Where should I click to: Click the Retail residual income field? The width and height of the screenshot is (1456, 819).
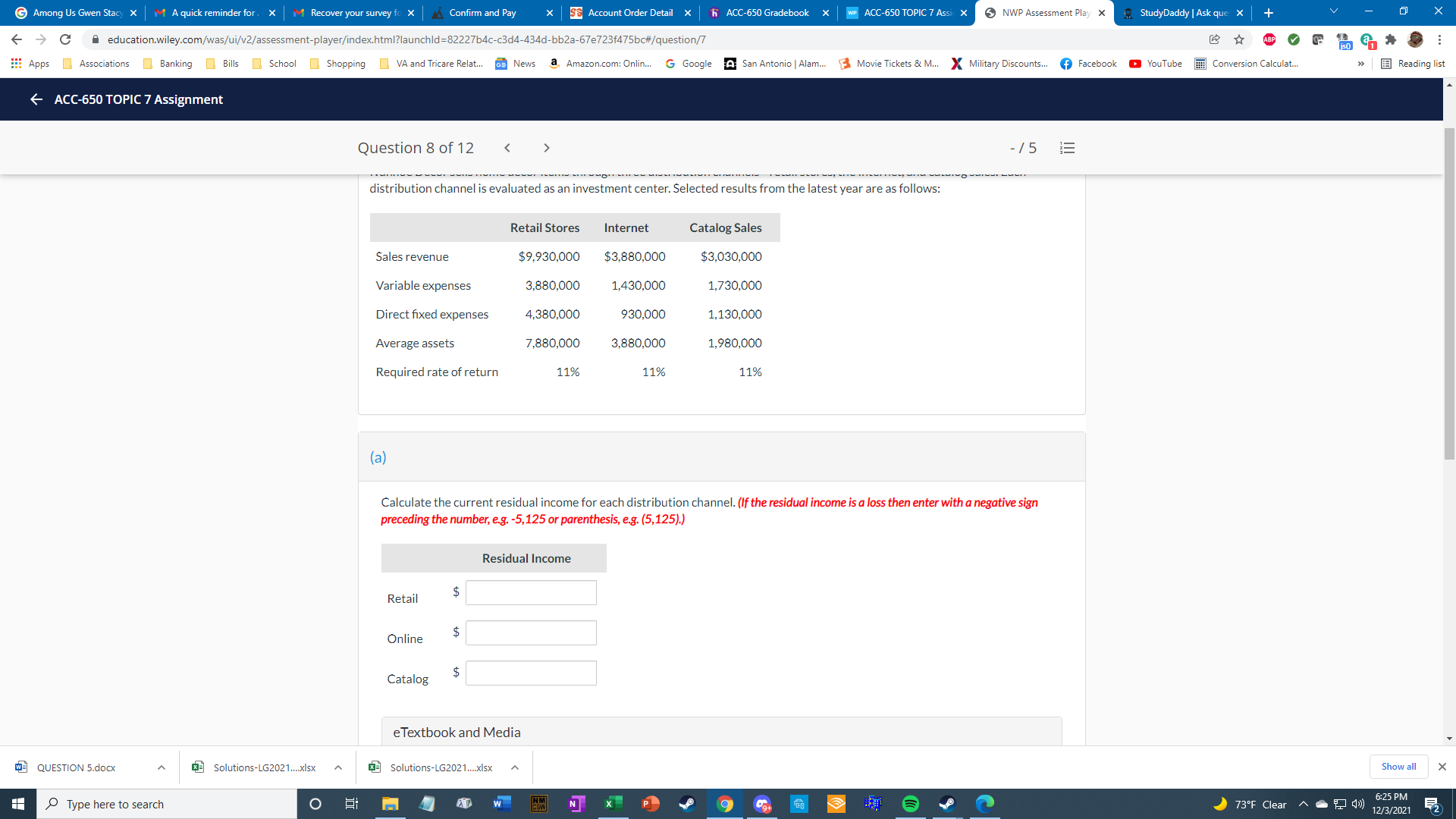531,592
